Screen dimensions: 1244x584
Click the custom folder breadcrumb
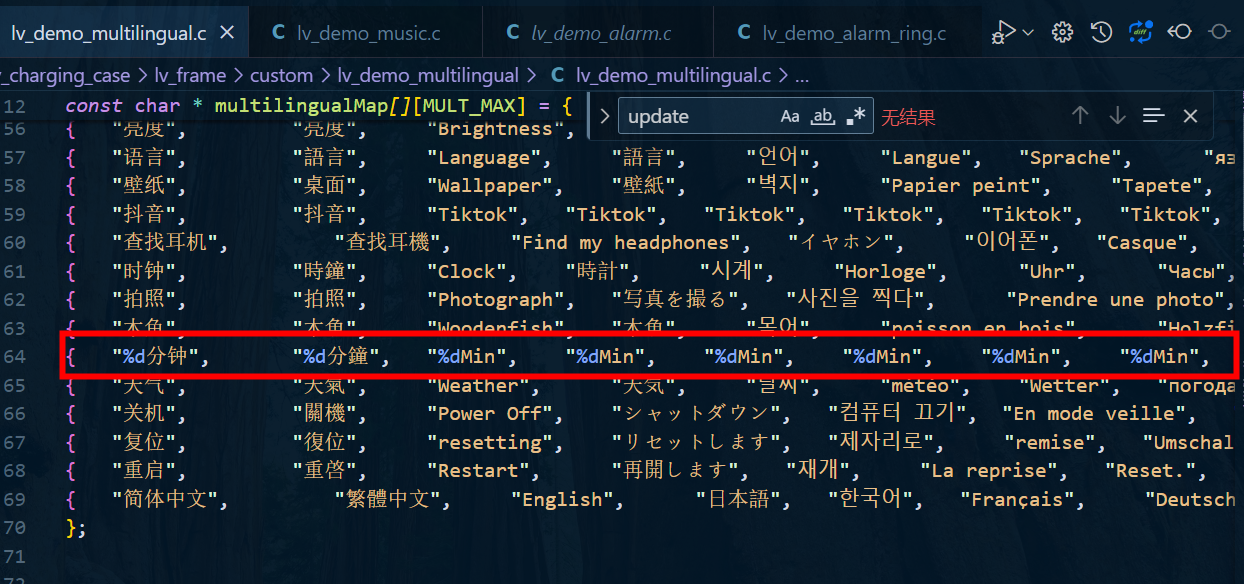[x=281, y=75]
